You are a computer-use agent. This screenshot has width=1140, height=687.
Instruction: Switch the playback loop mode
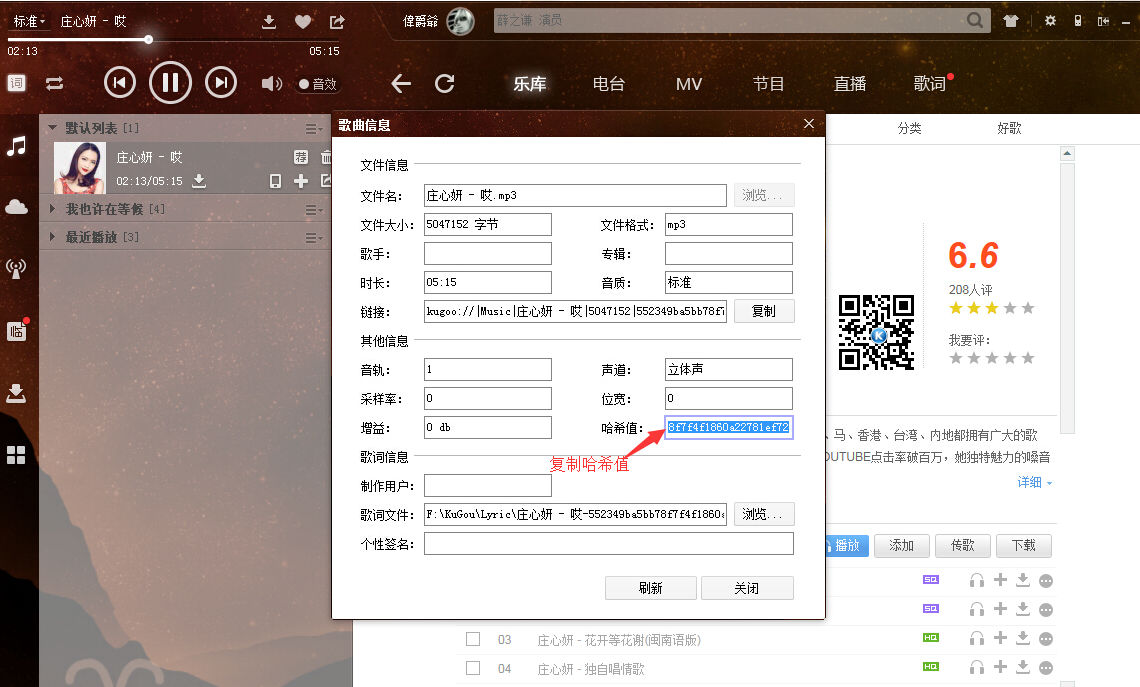tap(55, 84)
